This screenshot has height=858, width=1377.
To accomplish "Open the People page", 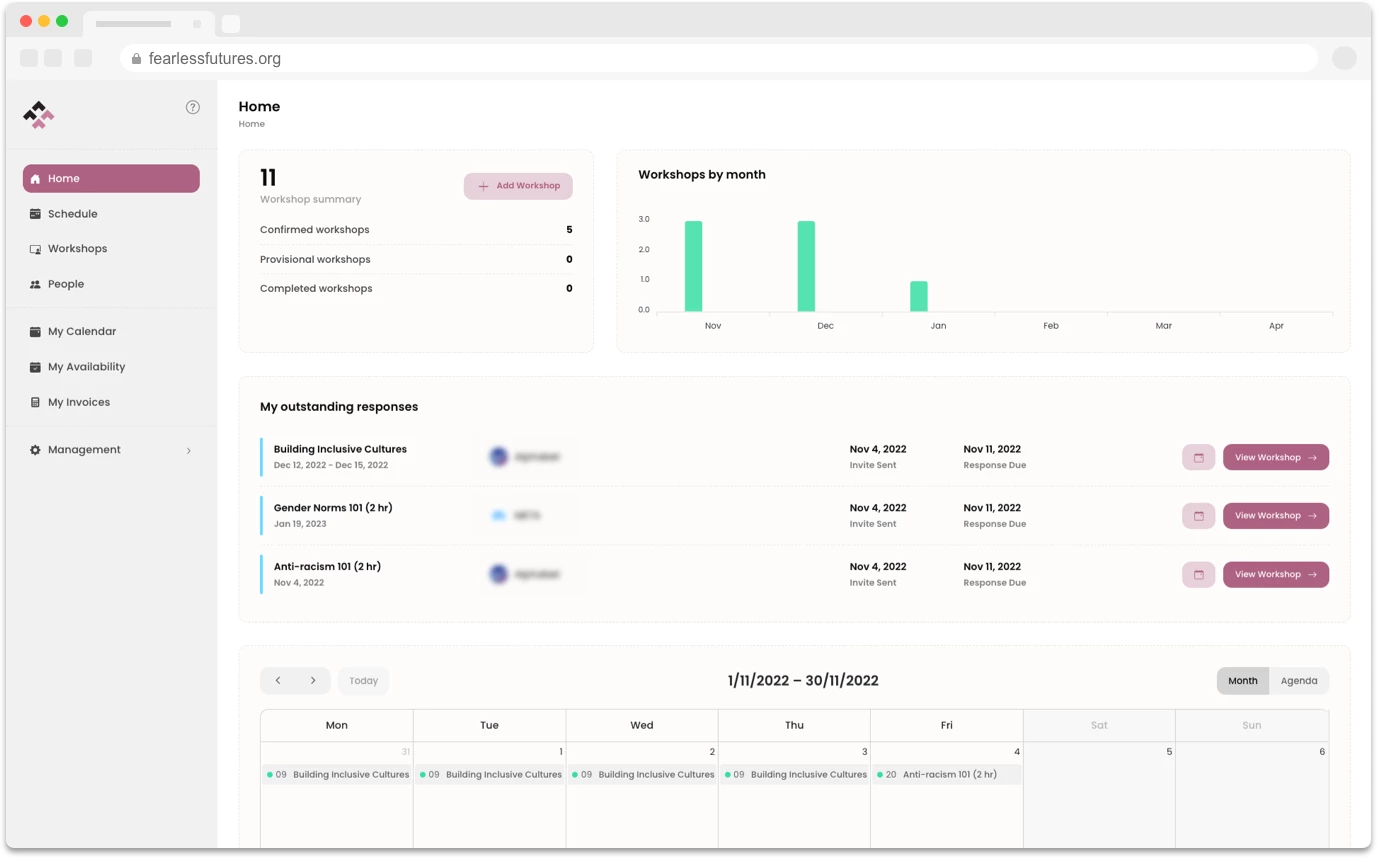I will [66, 283].
